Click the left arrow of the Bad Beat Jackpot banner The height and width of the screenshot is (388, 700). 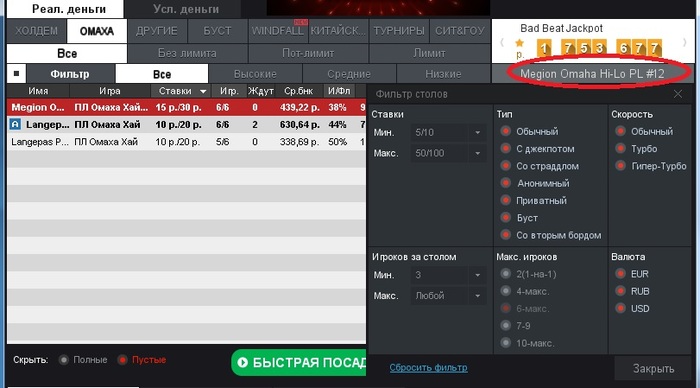point(502,43)
